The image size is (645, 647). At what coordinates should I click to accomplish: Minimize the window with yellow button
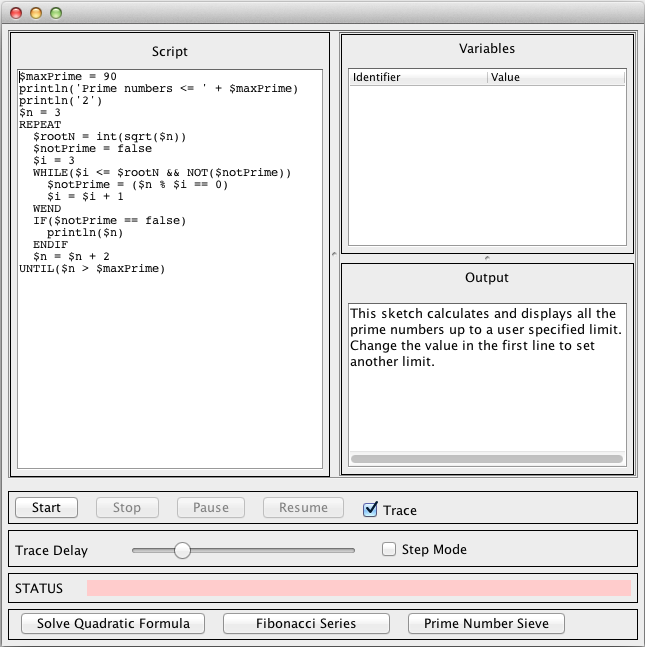coord(36,13)
